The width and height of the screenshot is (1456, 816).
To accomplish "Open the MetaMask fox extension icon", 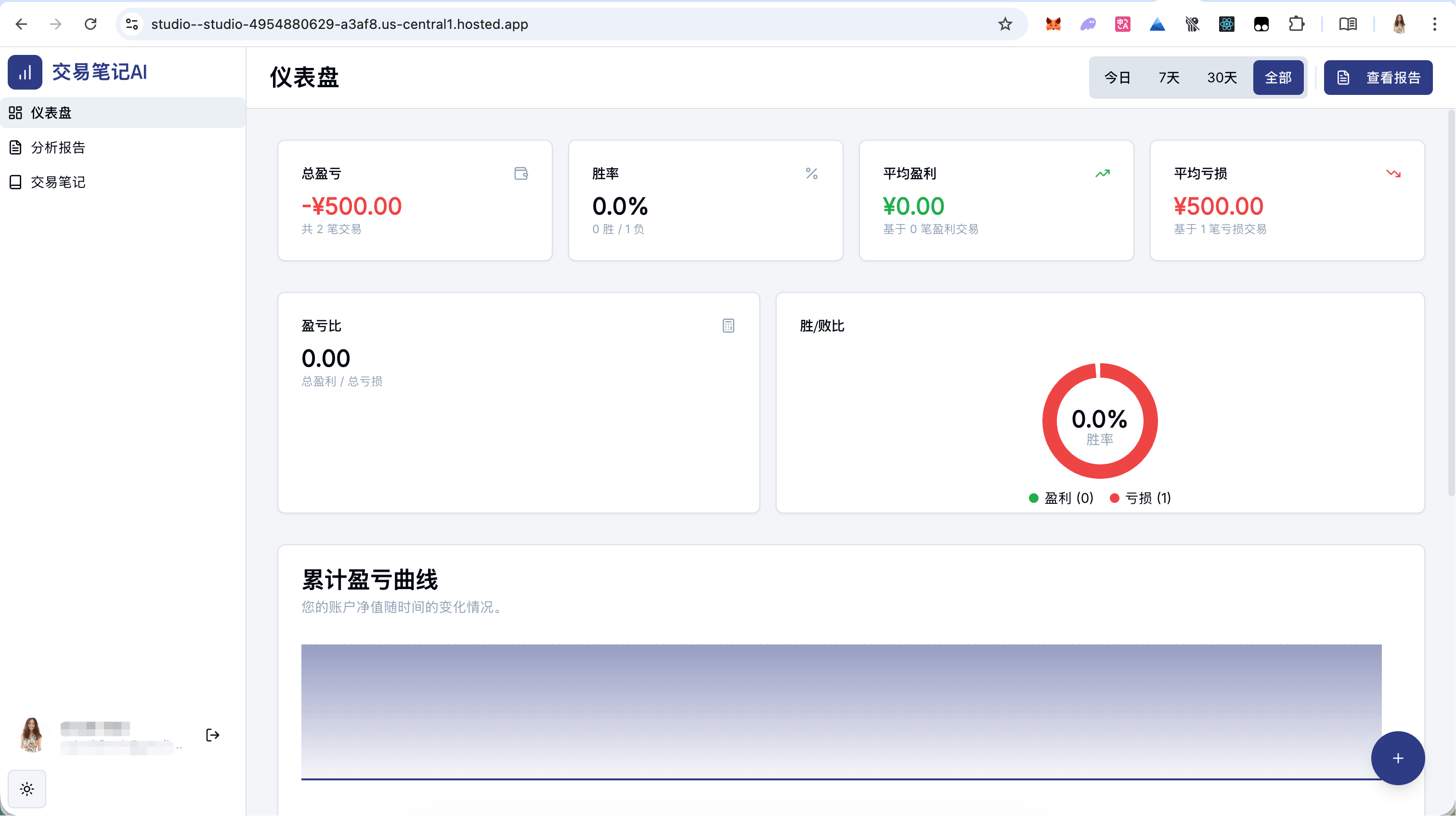I will tap(1053, 24).
